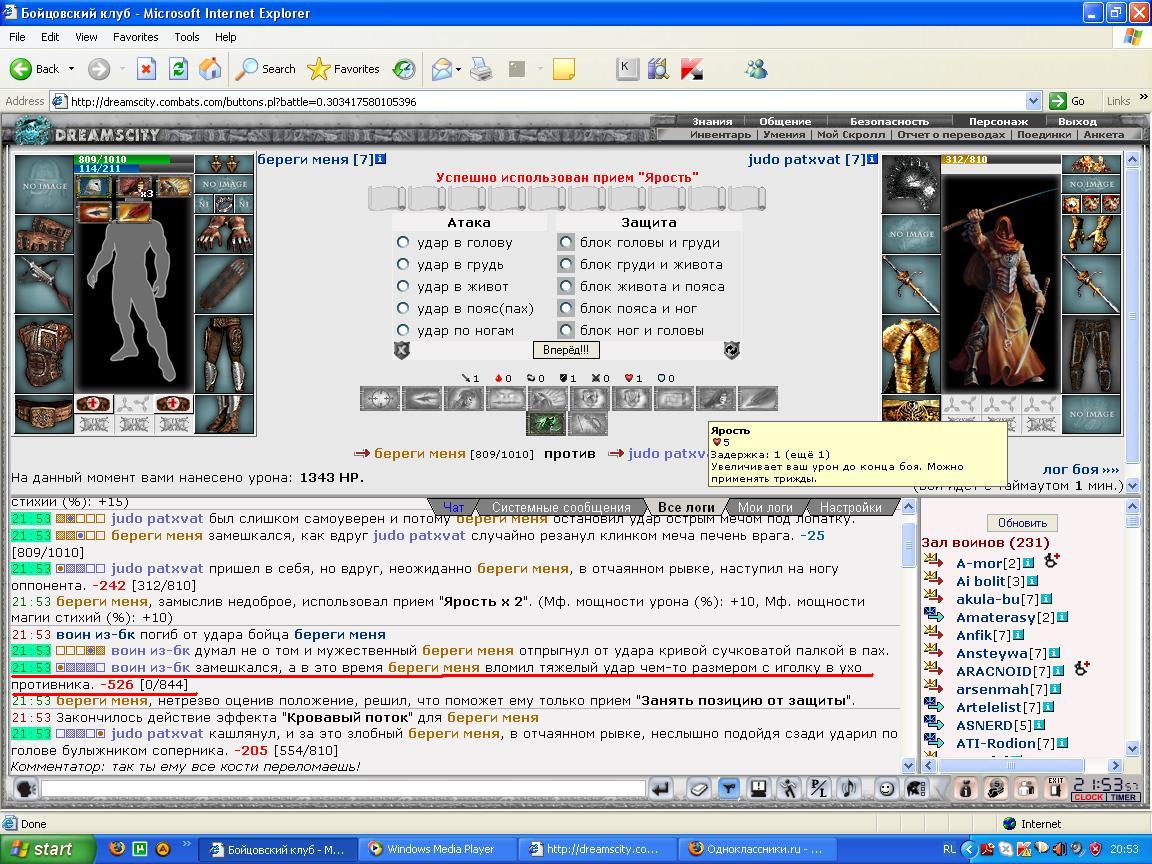Select defense option блок живота и пояса
The width and height of the screenshot is (1152, 864).
566,286
